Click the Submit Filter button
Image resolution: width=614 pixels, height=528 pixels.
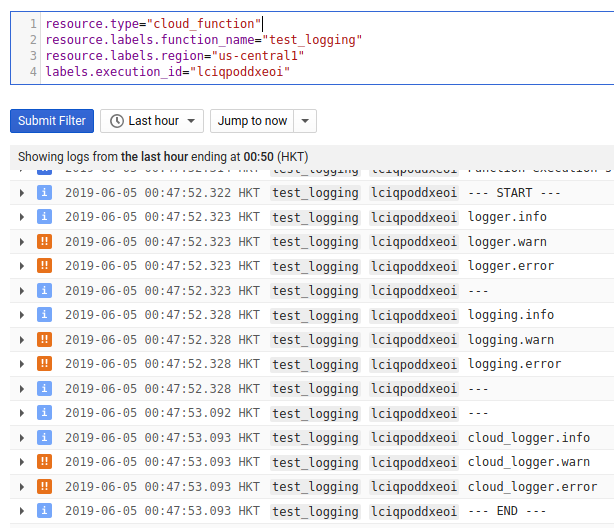[x=52, y=121]
